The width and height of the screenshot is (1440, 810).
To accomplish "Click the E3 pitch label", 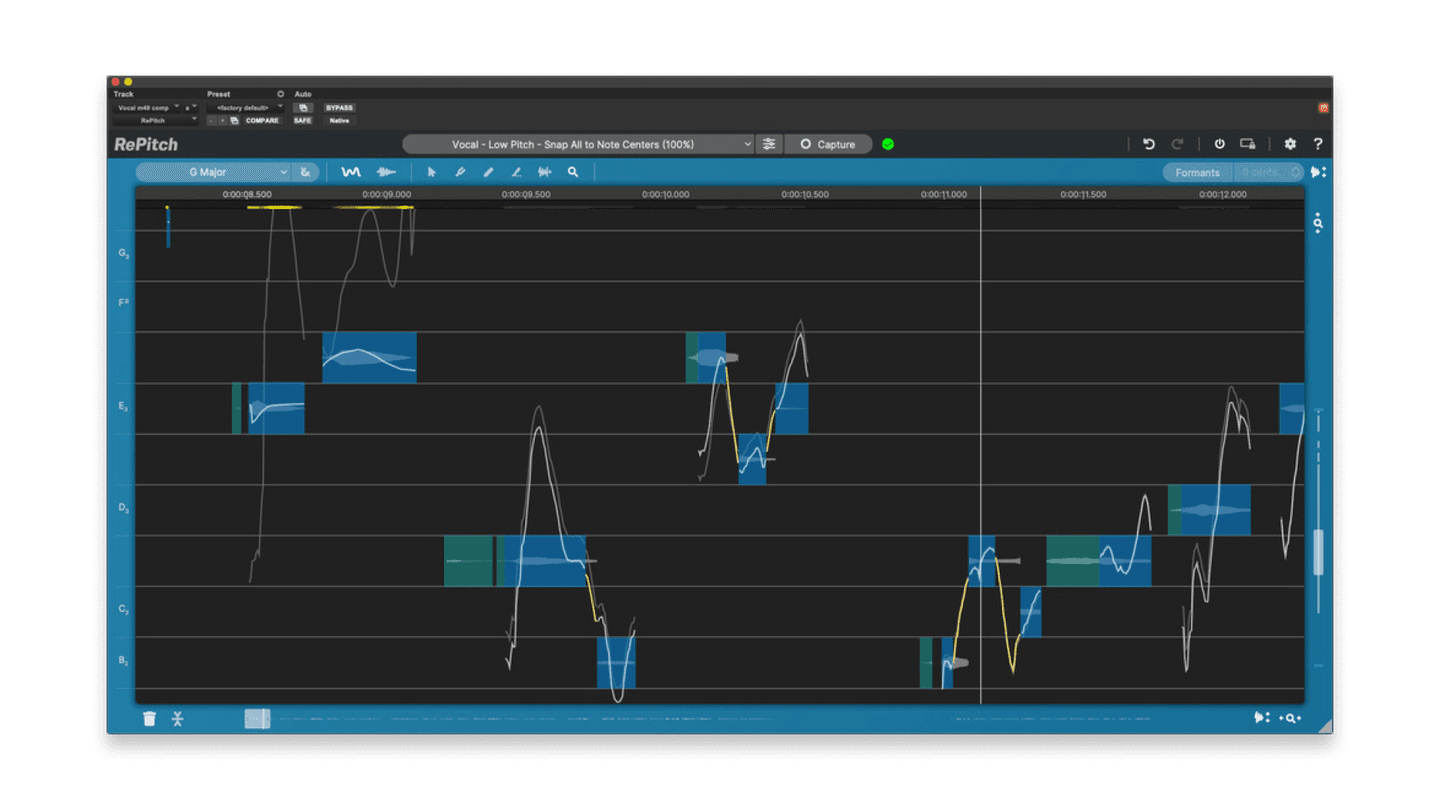I will [x=124, y=407].
